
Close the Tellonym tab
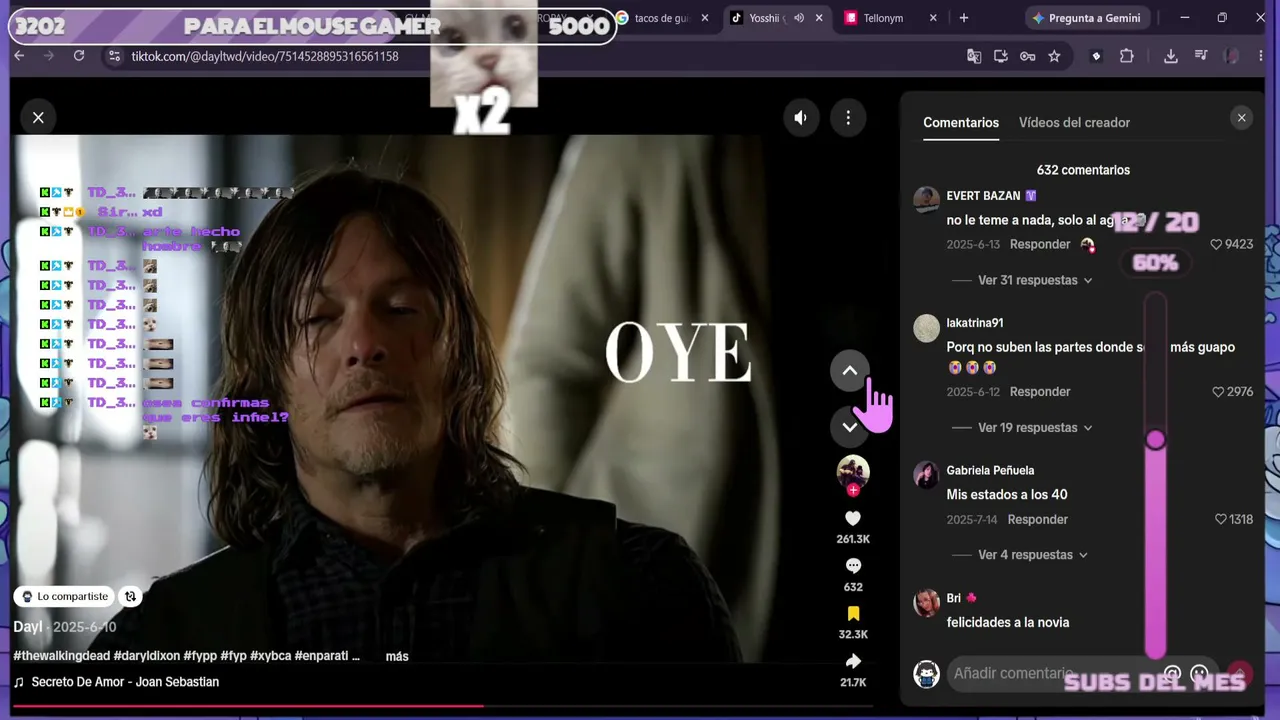(x=933, y=18)
